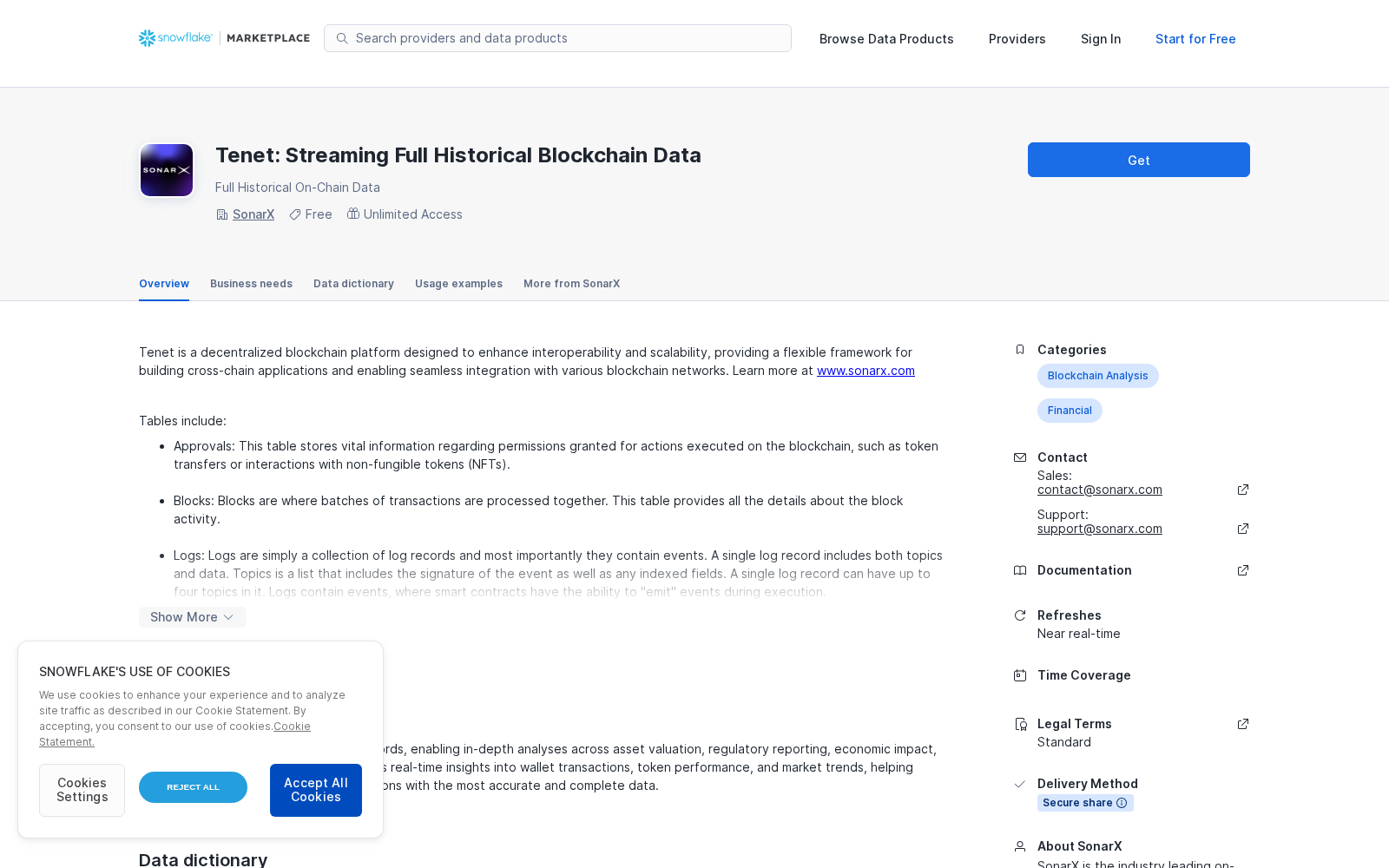Open the Usage examples tab

pos(458,284)
